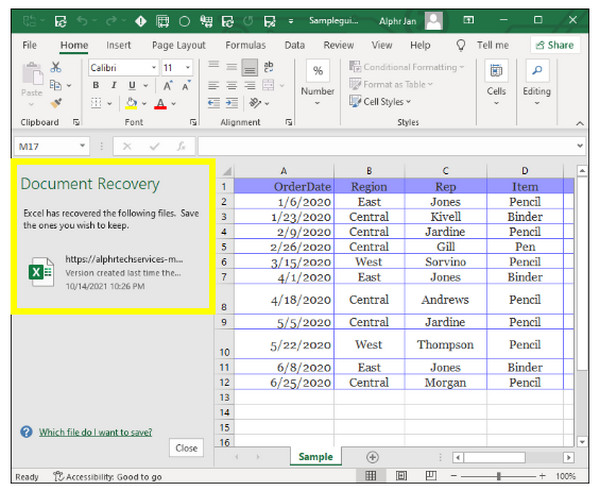The width and height of the screenshot is (600, 491).
Task: Add a new sheet with plus icon
Action: point(372,457)
